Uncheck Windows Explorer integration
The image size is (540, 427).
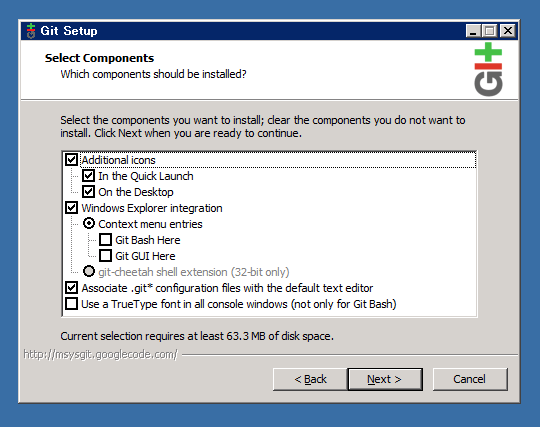pos(71,208)
